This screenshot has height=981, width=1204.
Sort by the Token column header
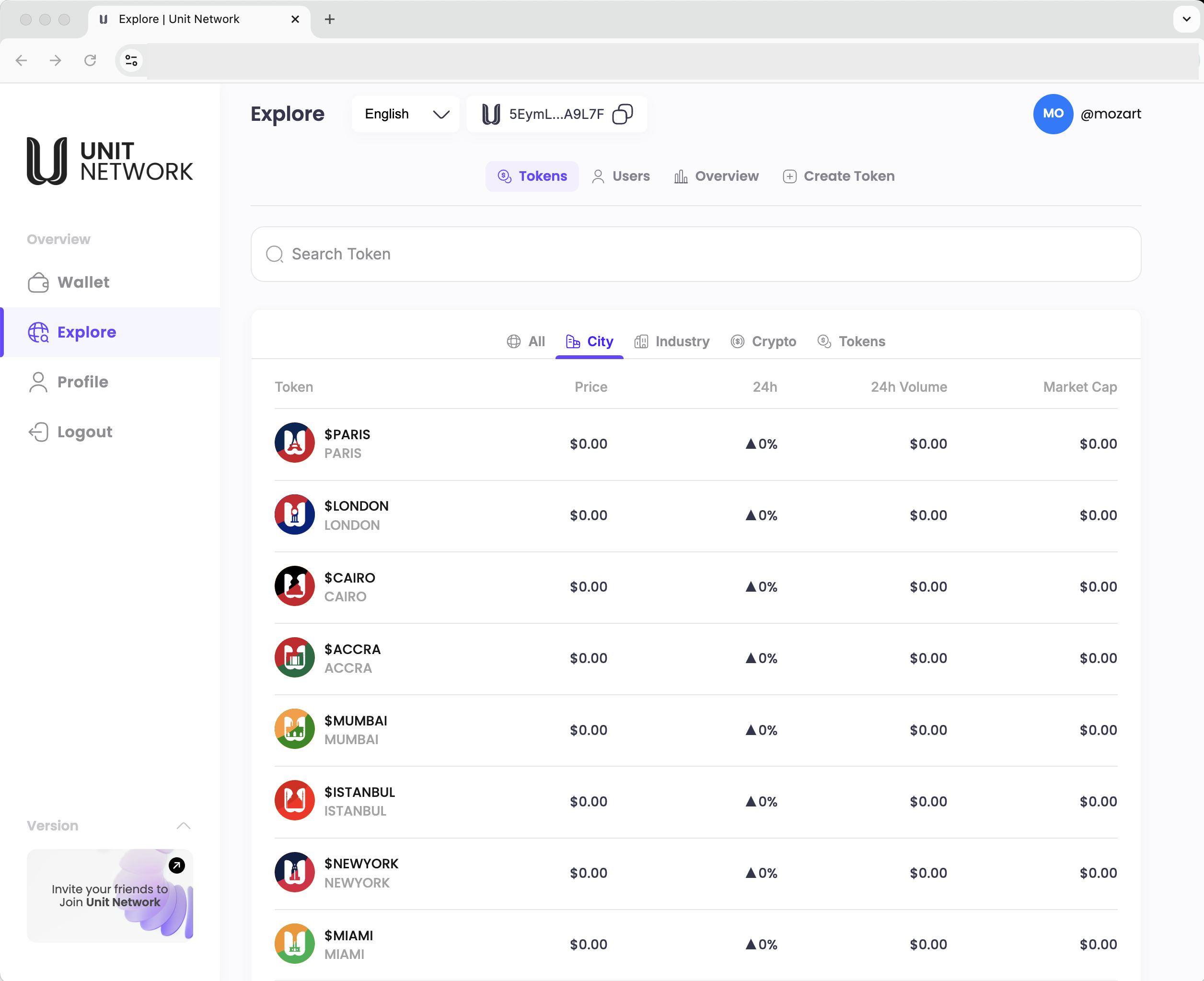click(x=294, y=387)
